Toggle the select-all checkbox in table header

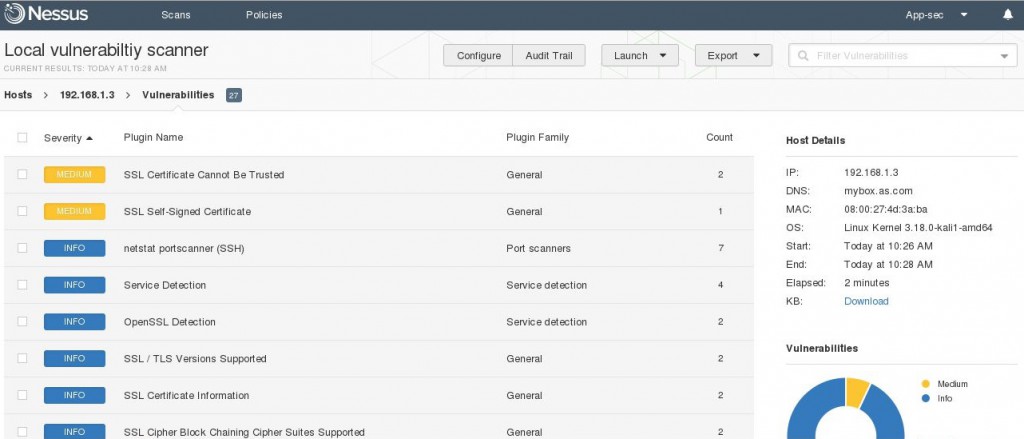22,137
